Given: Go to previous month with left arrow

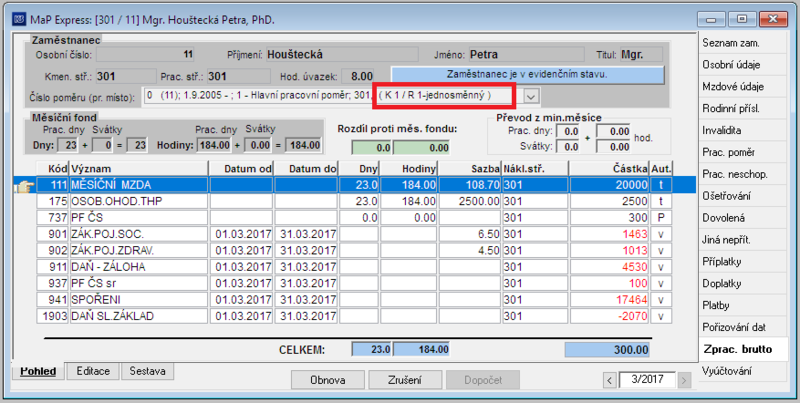Looking at the screenshot, I should click(609, 380).
